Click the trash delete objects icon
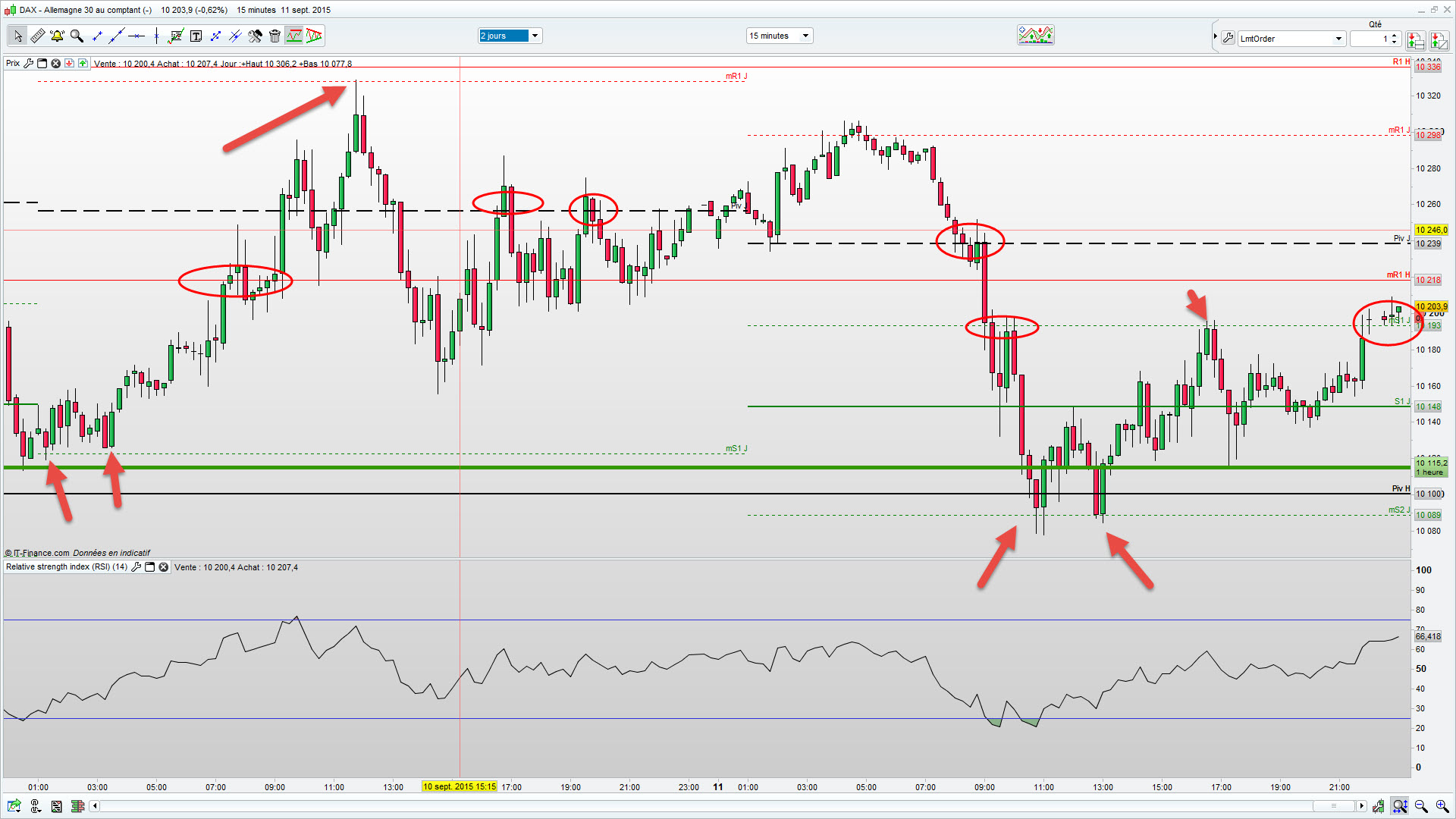 coord(275,36)
